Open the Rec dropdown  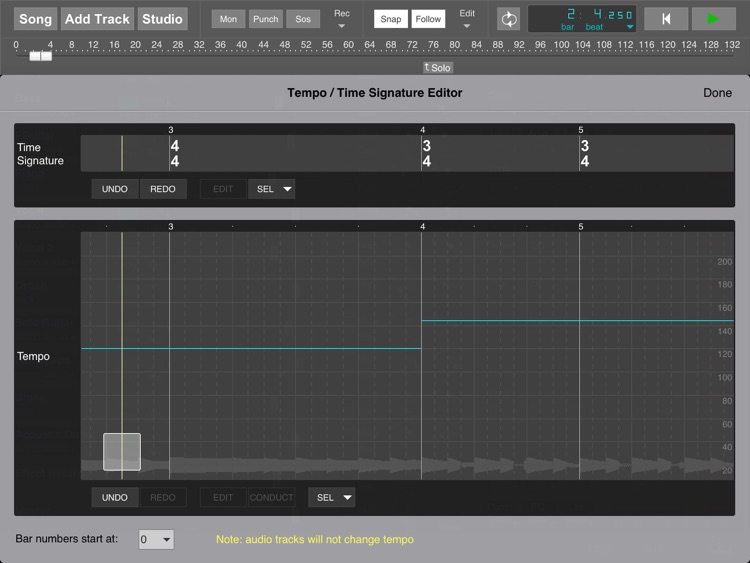coord(342,19)
